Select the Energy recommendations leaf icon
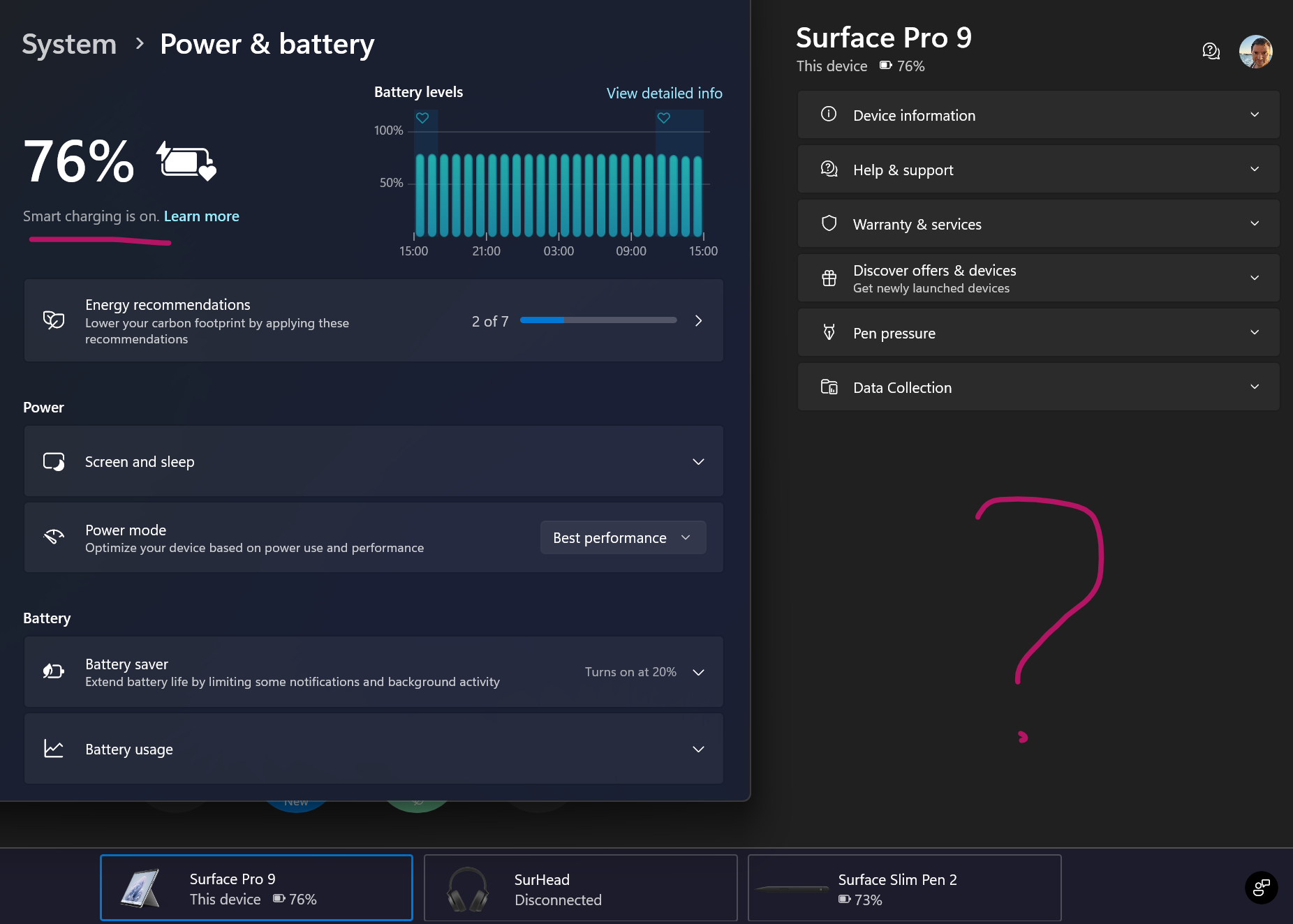1293x924 pixels. point(52,320)
